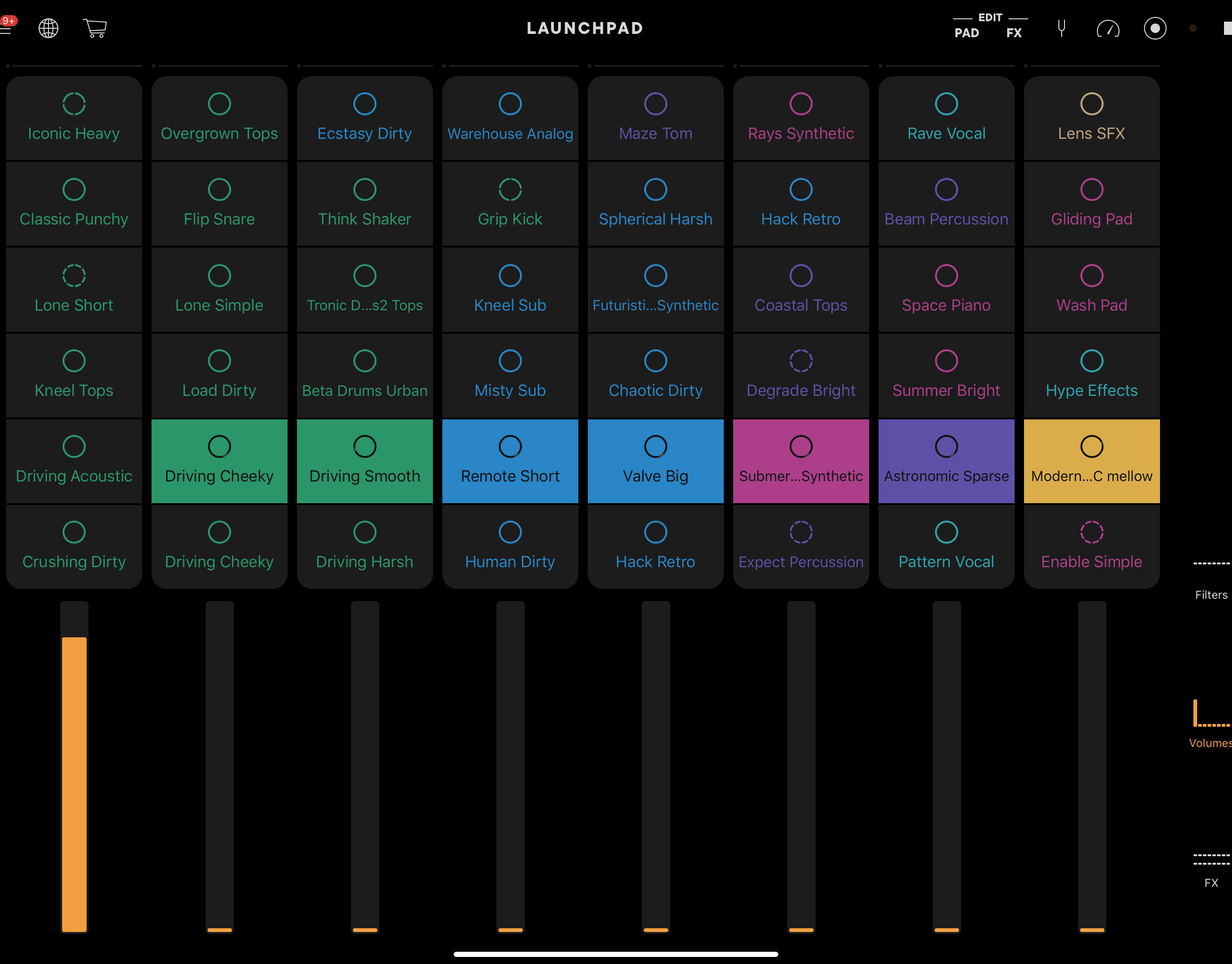Launch the Kneel Sub loop
This screenshot has width=1232, height=964.
(510, 289)
